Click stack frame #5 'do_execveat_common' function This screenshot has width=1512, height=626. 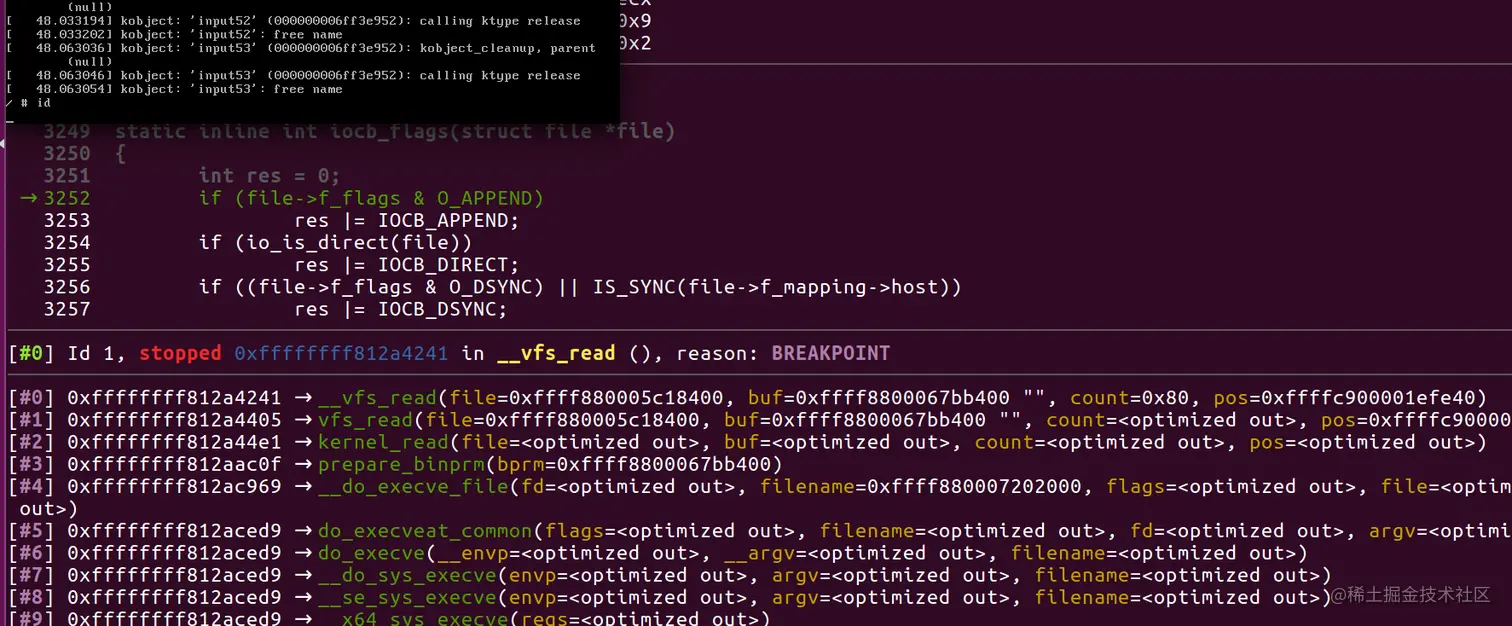coord(425,531)
